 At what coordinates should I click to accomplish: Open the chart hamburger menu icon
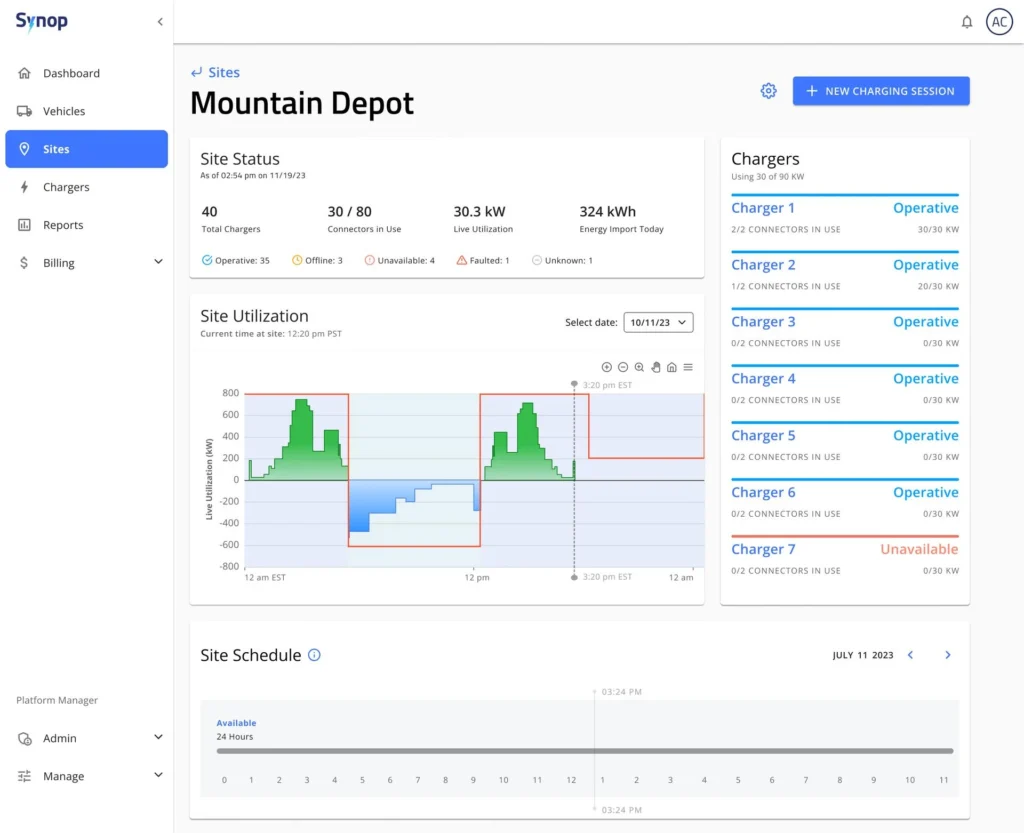[688, 367]
